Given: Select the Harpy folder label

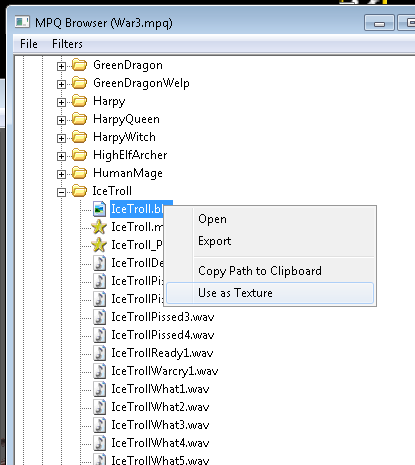Looking at the screenshot, I should click(109, 101).
